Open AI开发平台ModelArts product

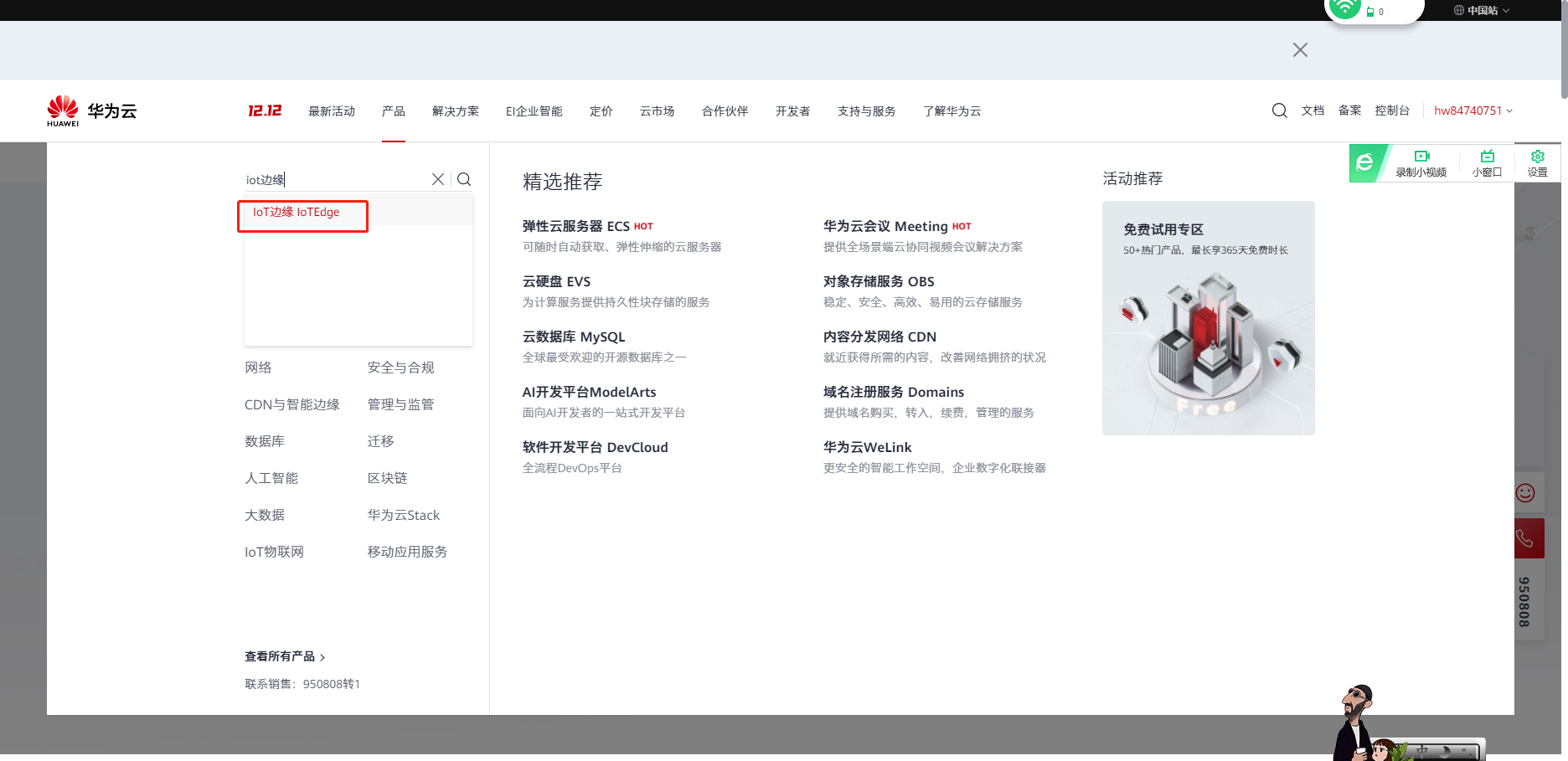(590, 392)
